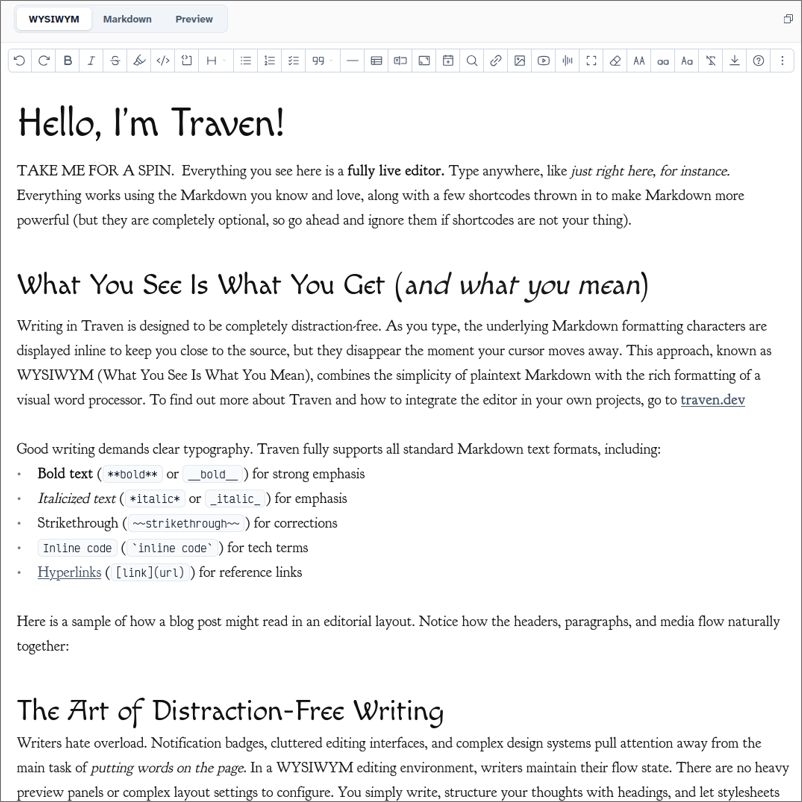
Task: Click the 'Inline code' list item
Action: click(77, 548)
